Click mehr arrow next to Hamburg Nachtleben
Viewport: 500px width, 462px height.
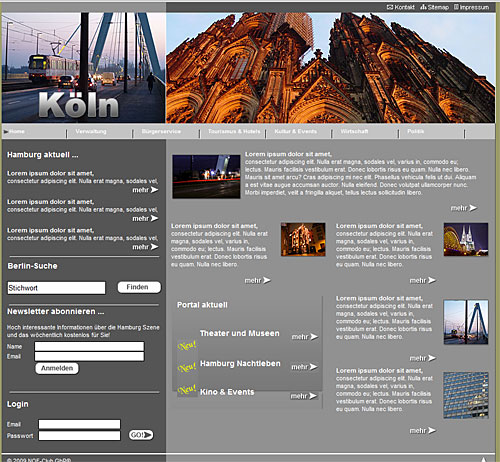point(304,367)
